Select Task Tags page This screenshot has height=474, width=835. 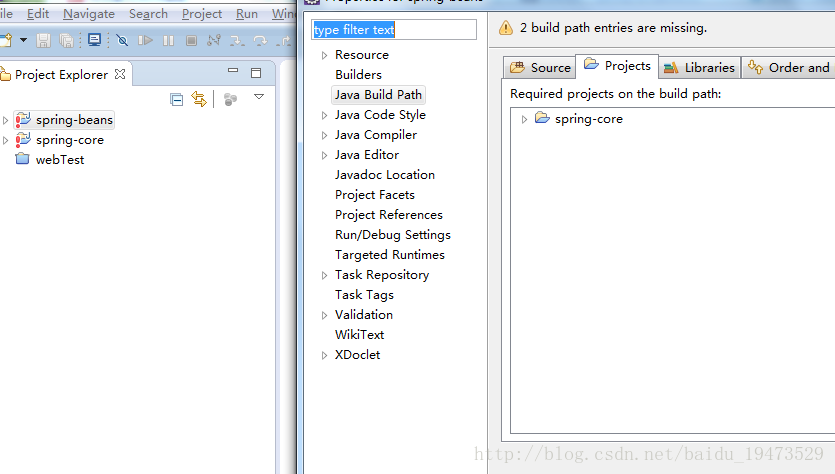click(364, 295)
